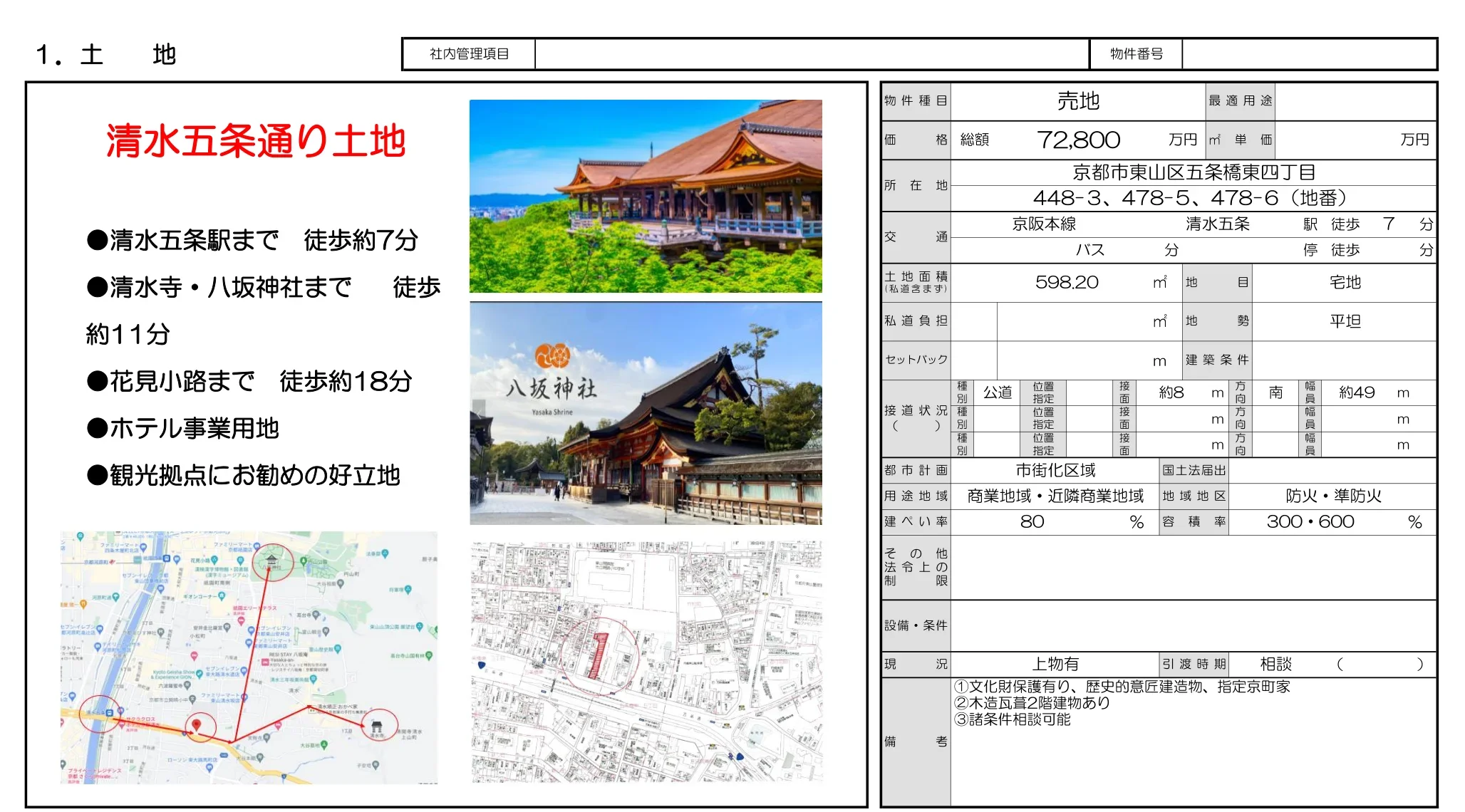Click the 清水寺 temple icon on the map
This screenshot has height=812, width=1465.
pos(377,727)
